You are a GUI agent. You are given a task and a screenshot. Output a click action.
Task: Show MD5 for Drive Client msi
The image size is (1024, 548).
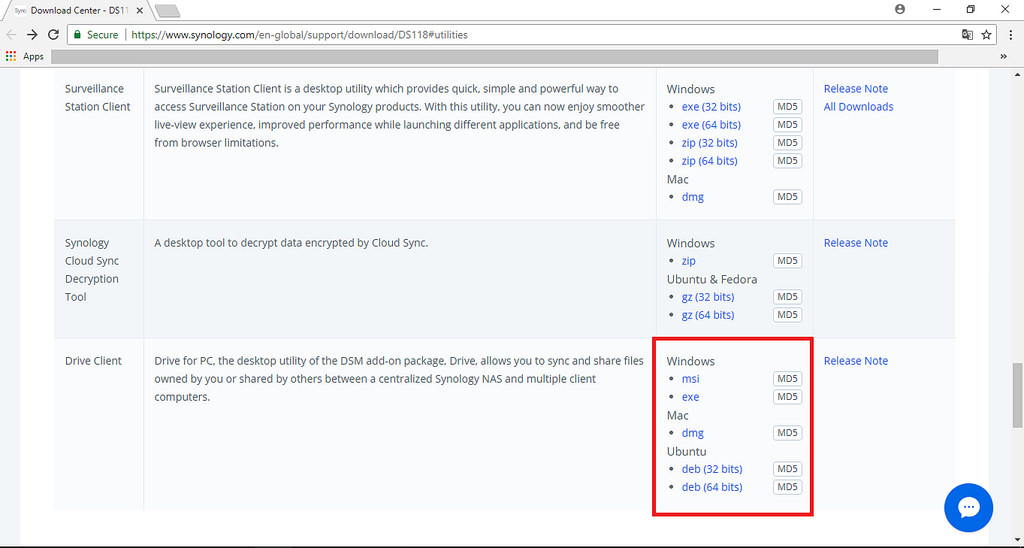(x=787, y=379)
